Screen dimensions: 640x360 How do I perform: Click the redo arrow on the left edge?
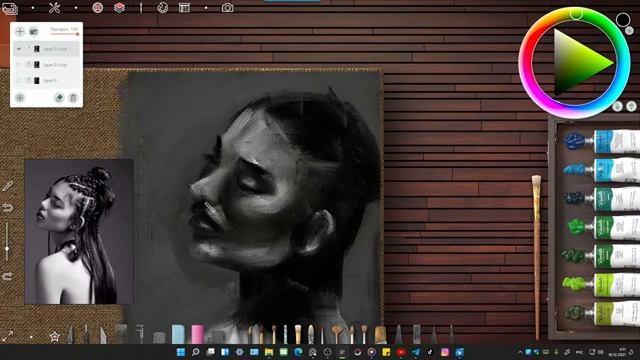point(7,276)
